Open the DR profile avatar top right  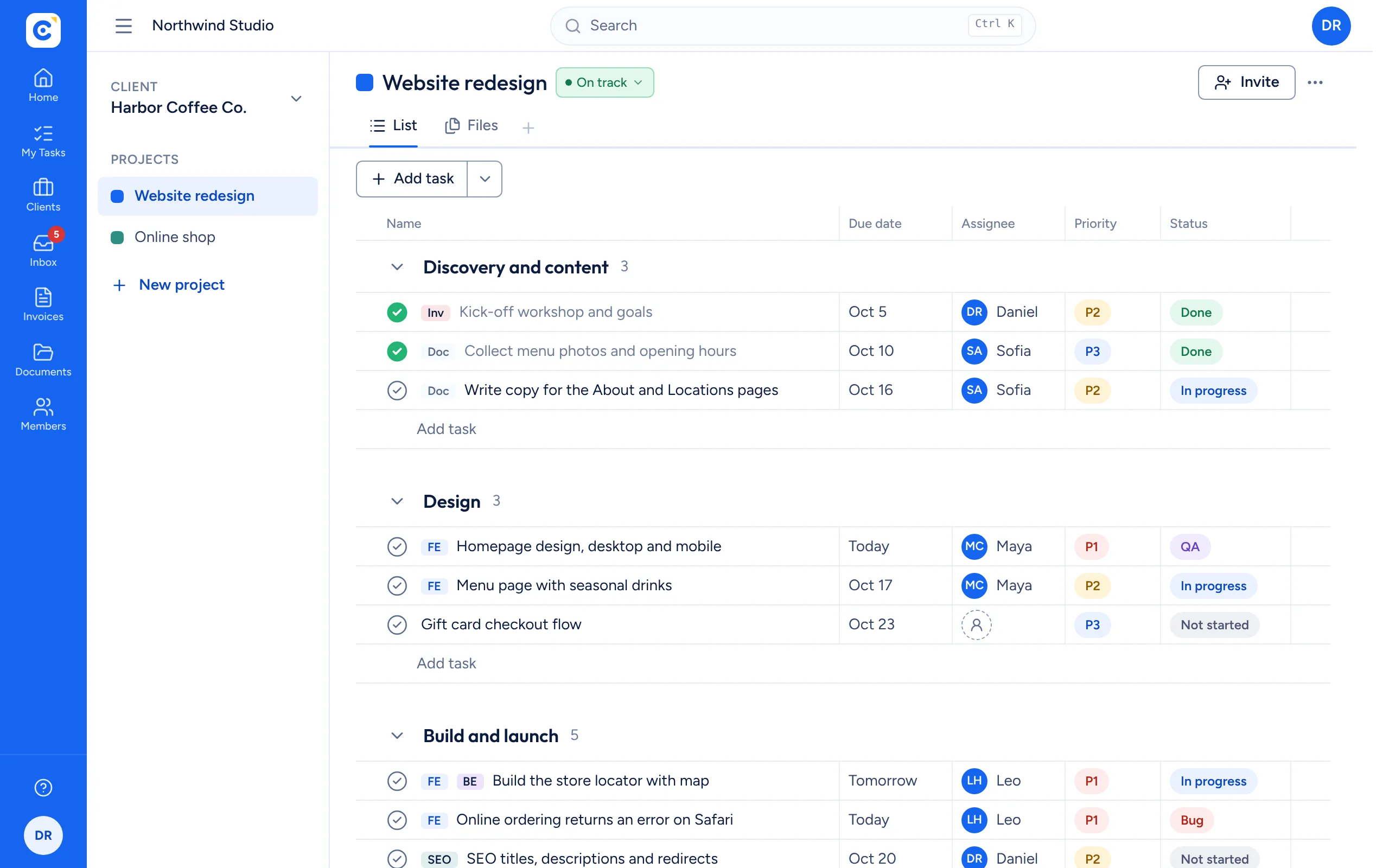click(x=1331, y=26)
